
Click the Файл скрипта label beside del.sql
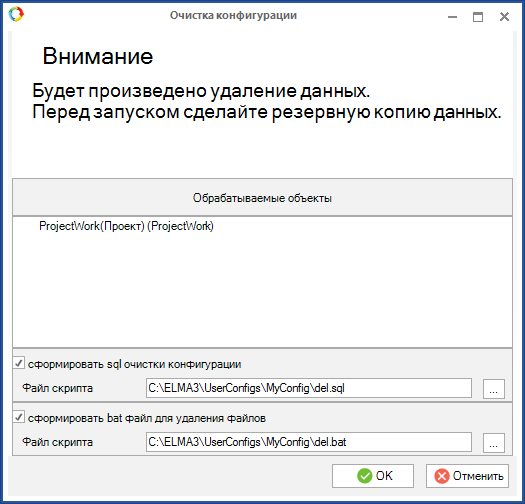(x=57, y=388)
